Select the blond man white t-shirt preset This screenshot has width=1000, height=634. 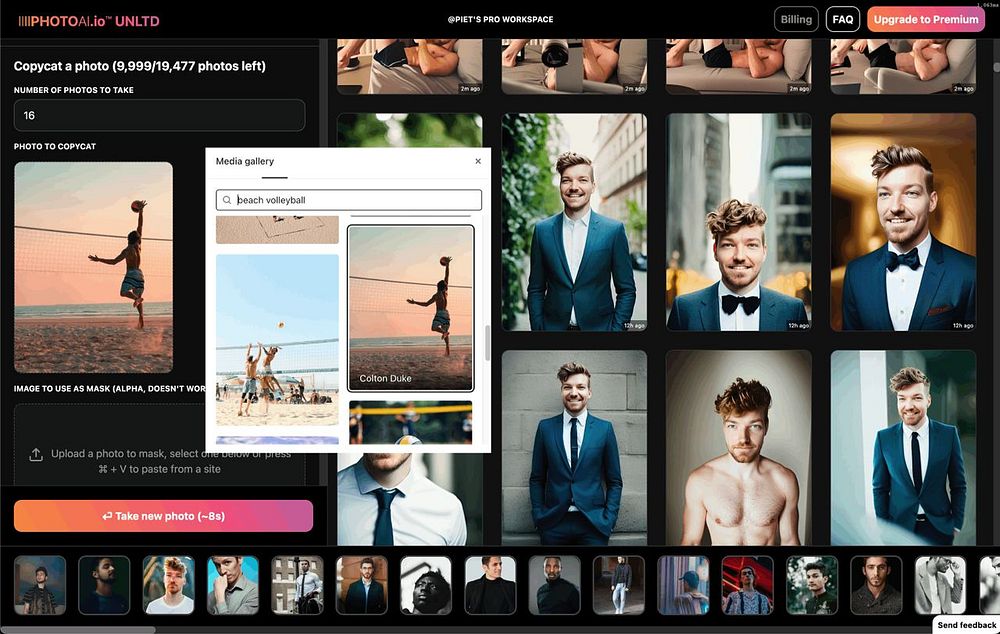click(x=168, y=585)
